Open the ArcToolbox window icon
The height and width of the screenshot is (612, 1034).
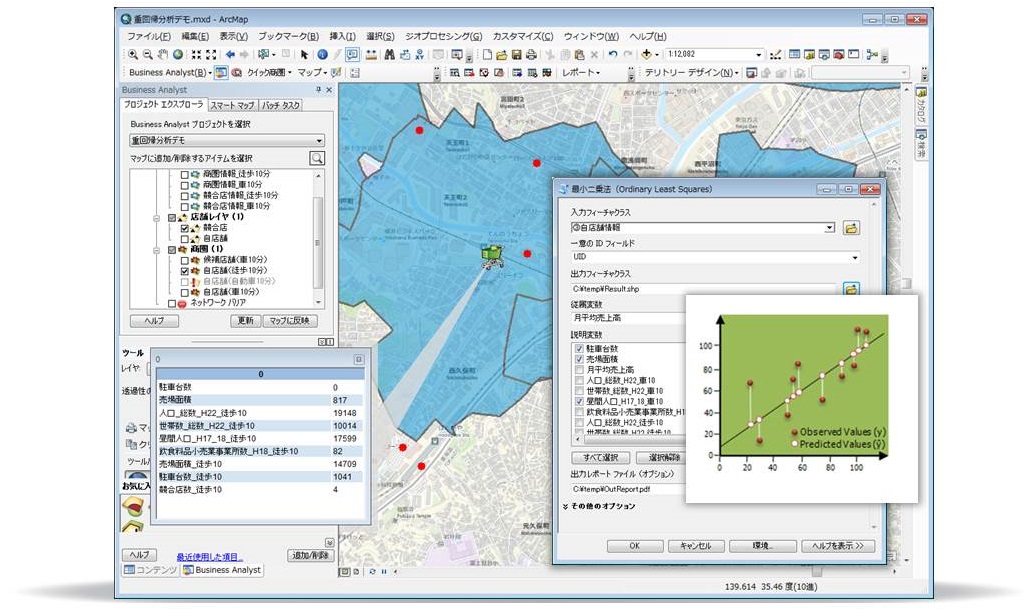coord(839,55)
